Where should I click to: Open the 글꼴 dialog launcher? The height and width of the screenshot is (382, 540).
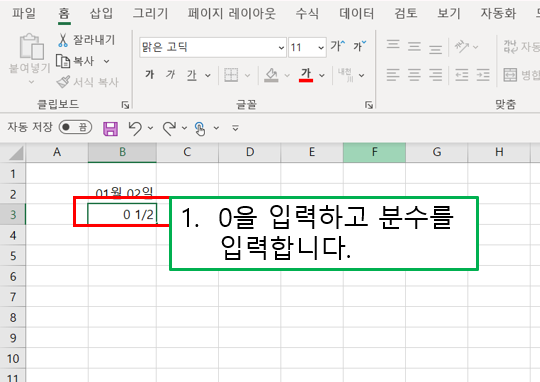pos(369,105)
